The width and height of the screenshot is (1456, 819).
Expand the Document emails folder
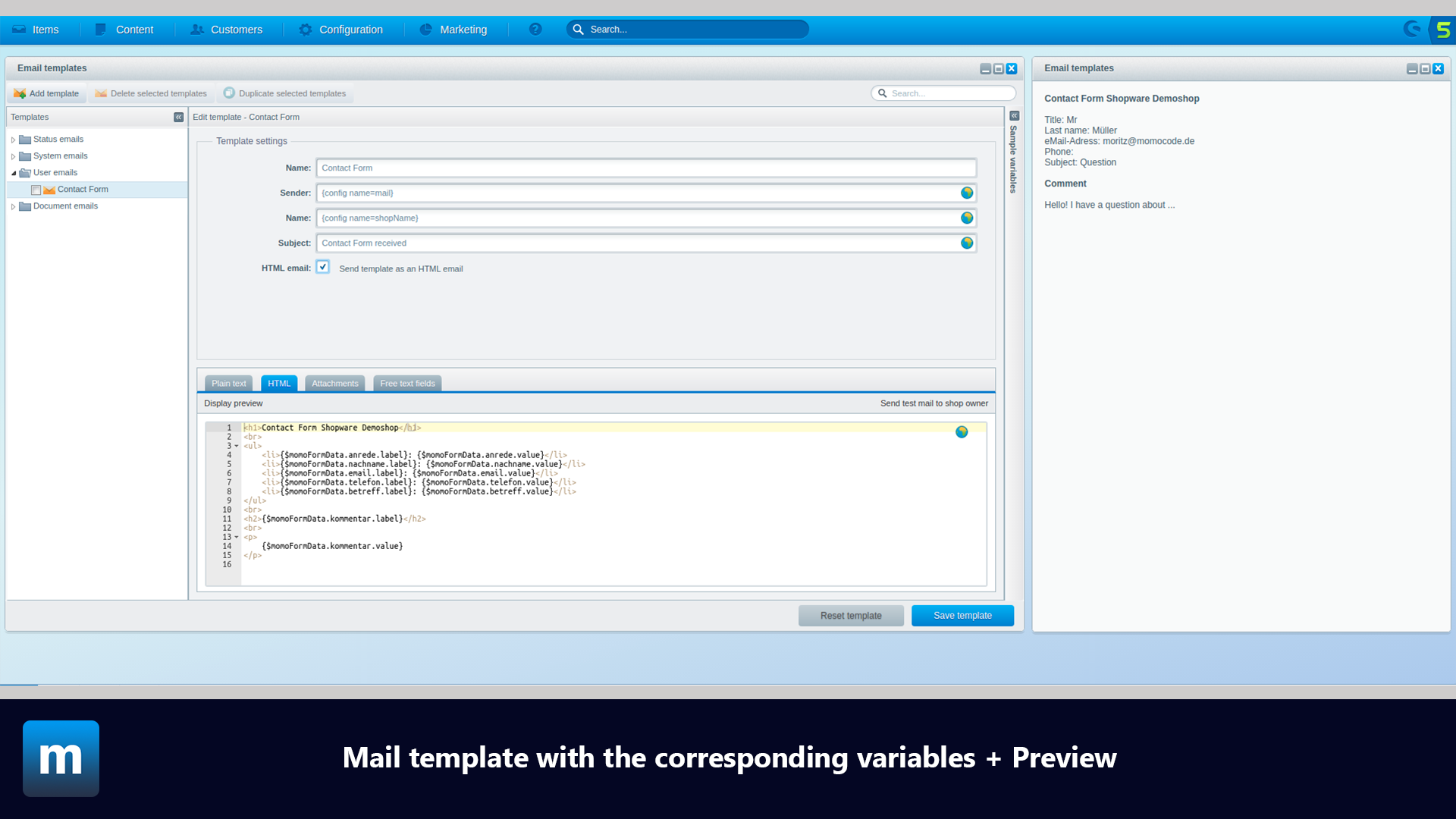[x=13, y=206]
